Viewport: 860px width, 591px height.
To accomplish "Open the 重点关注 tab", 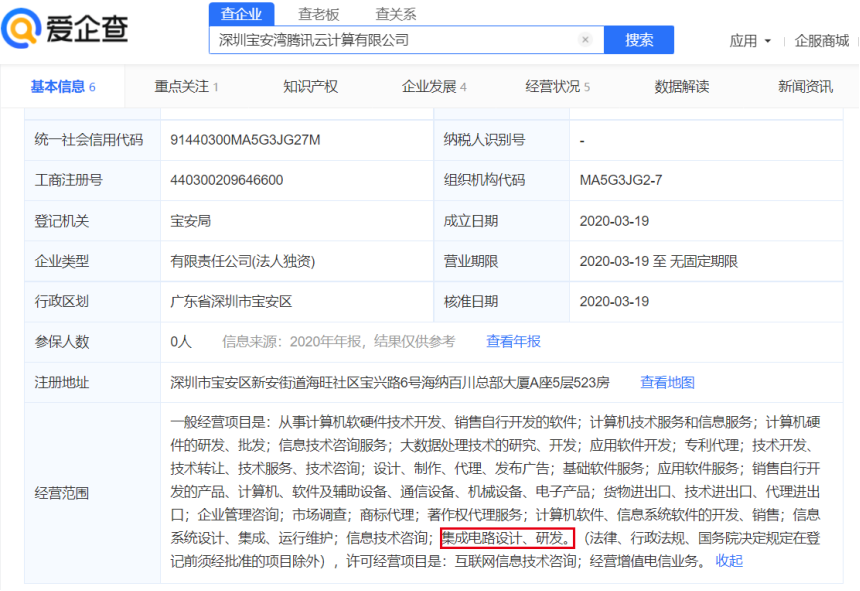I will coord(186,87).
